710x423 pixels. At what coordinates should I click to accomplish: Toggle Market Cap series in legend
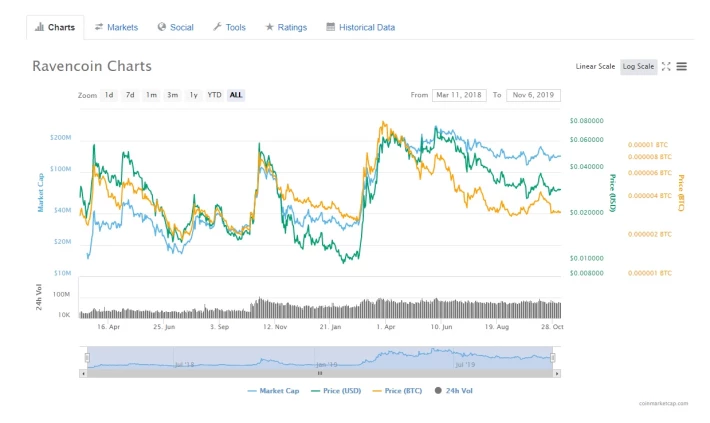(273, 390)
